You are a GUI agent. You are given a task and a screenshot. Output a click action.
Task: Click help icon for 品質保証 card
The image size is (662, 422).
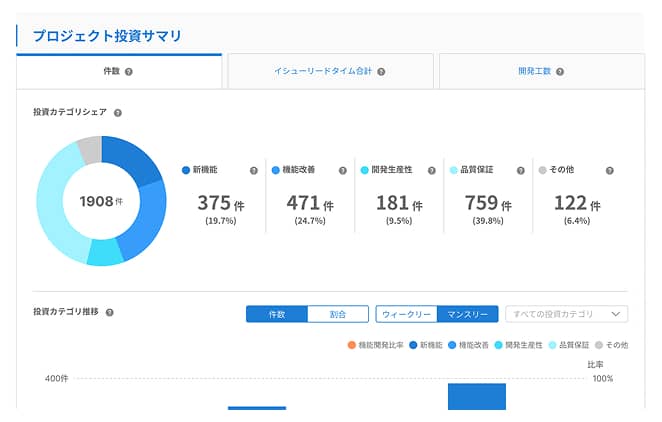(521, 170)
